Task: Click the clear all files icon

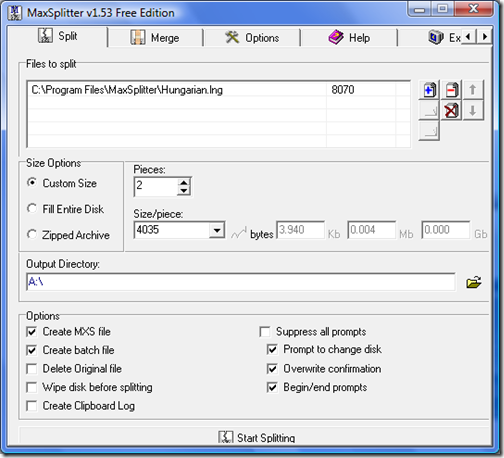Action: click(451, 111)
